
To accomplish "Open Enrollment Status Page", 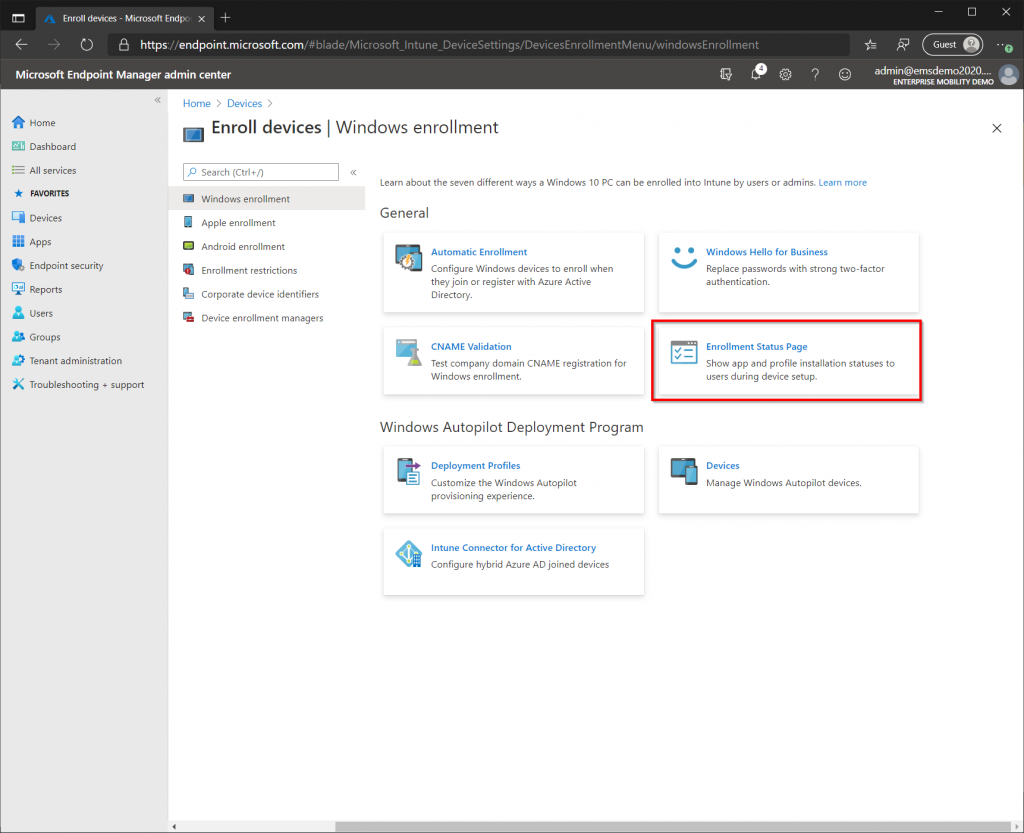I will [756, 347].
